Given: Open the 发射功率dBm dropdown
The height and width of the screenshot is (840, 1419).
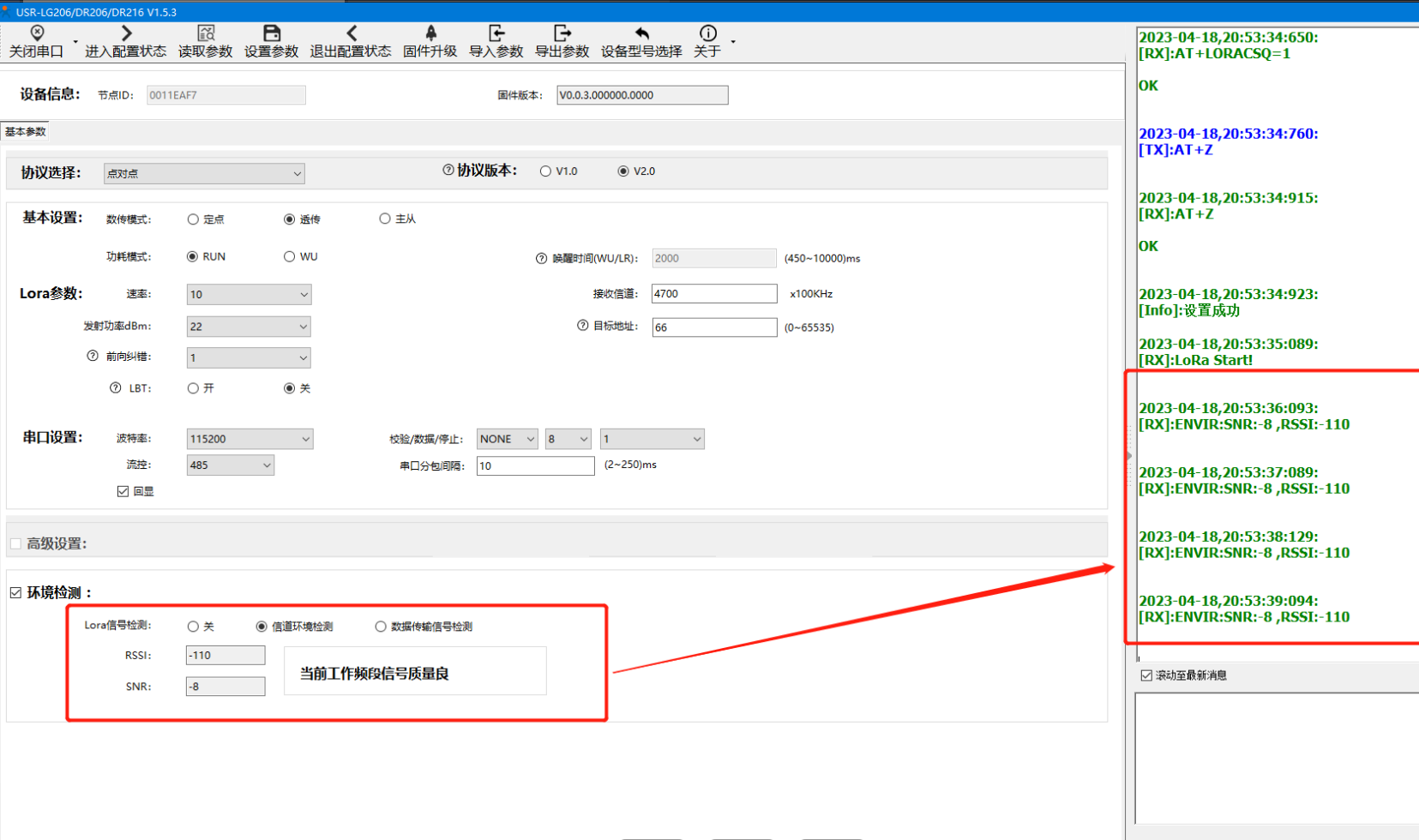Looking at the screenshot, I should click(249, 327).
